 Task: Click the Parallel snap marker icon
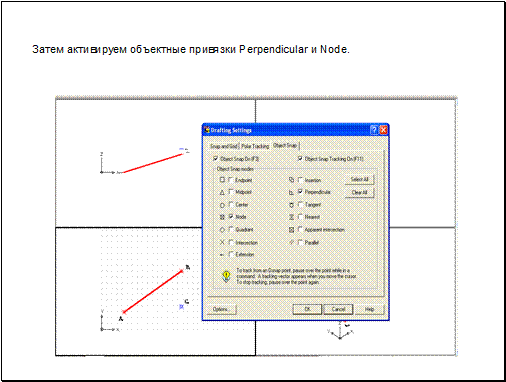point(291,242)
